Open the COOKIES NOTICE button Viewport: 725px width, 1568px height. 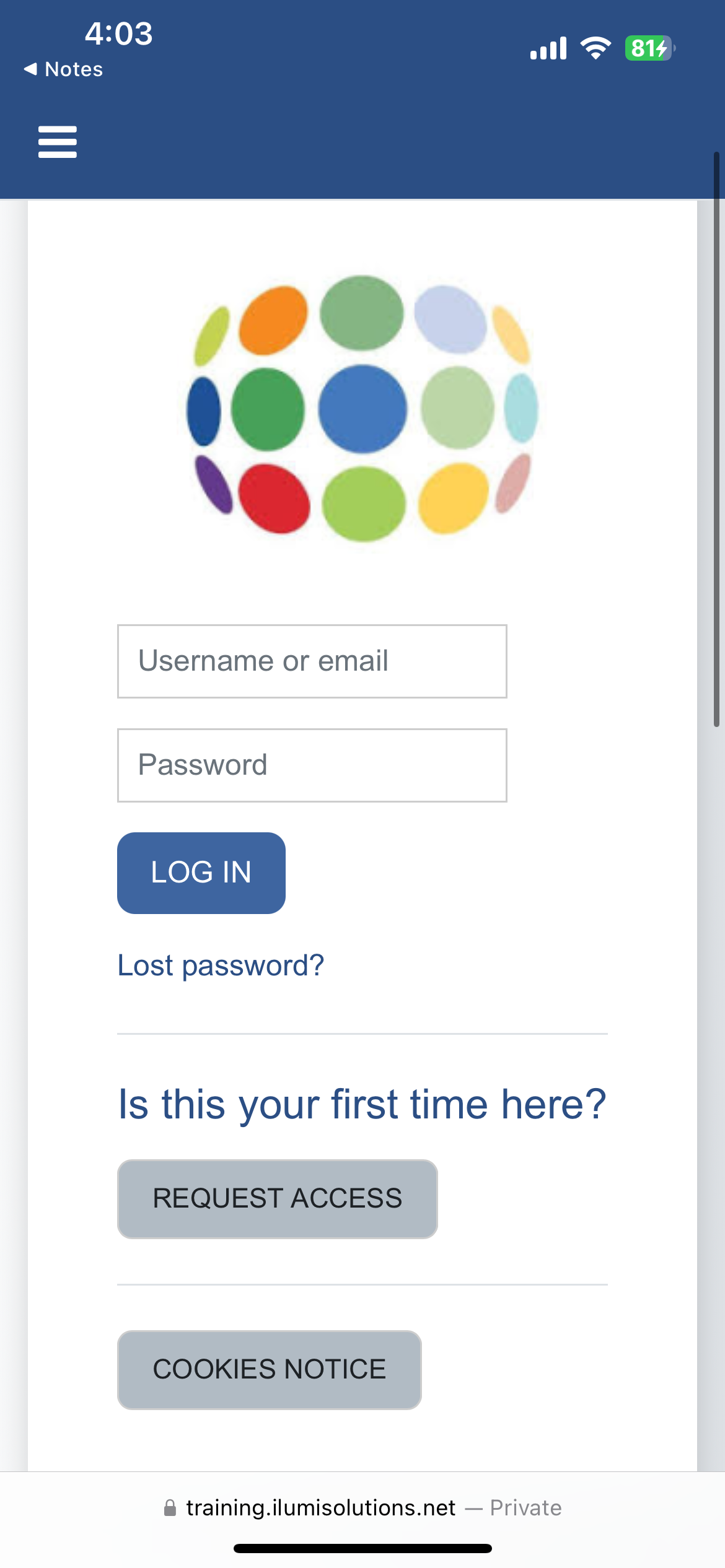(x=270, y=1369)
